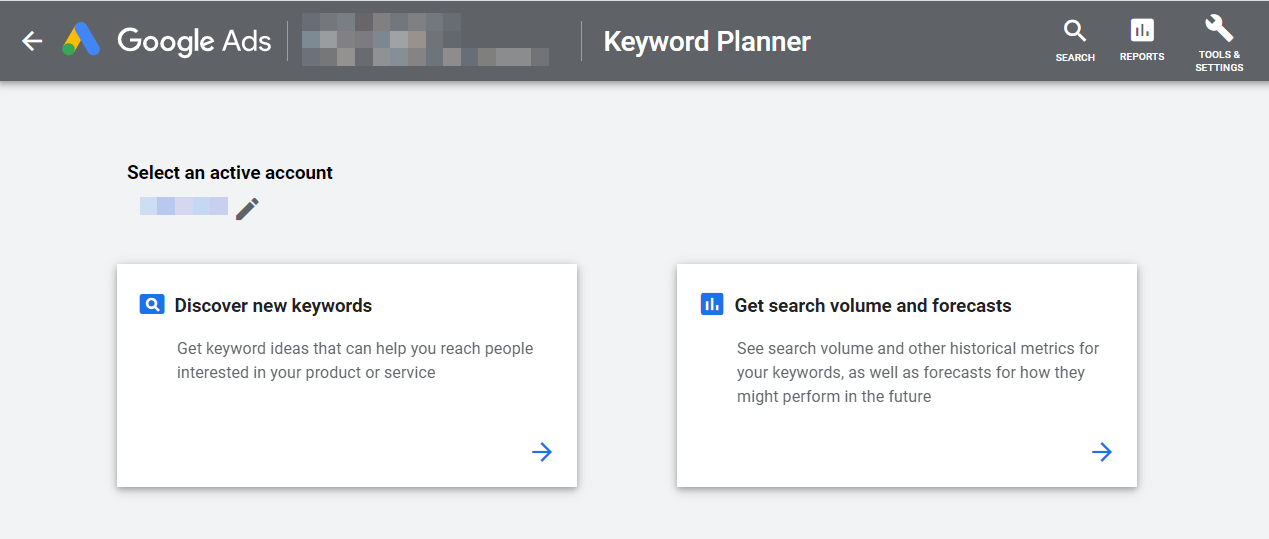Click the Keyword Planner title
Image resolution: width=1269 pixels, height=539 pixels.
tap(707, 42)
